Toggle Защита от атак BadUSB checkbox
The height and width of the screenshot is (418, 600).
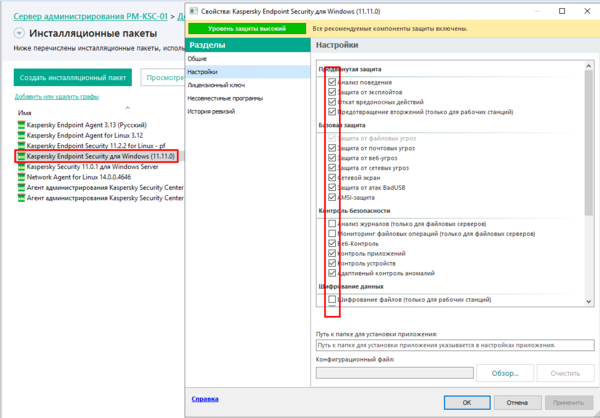pos(332,188)
